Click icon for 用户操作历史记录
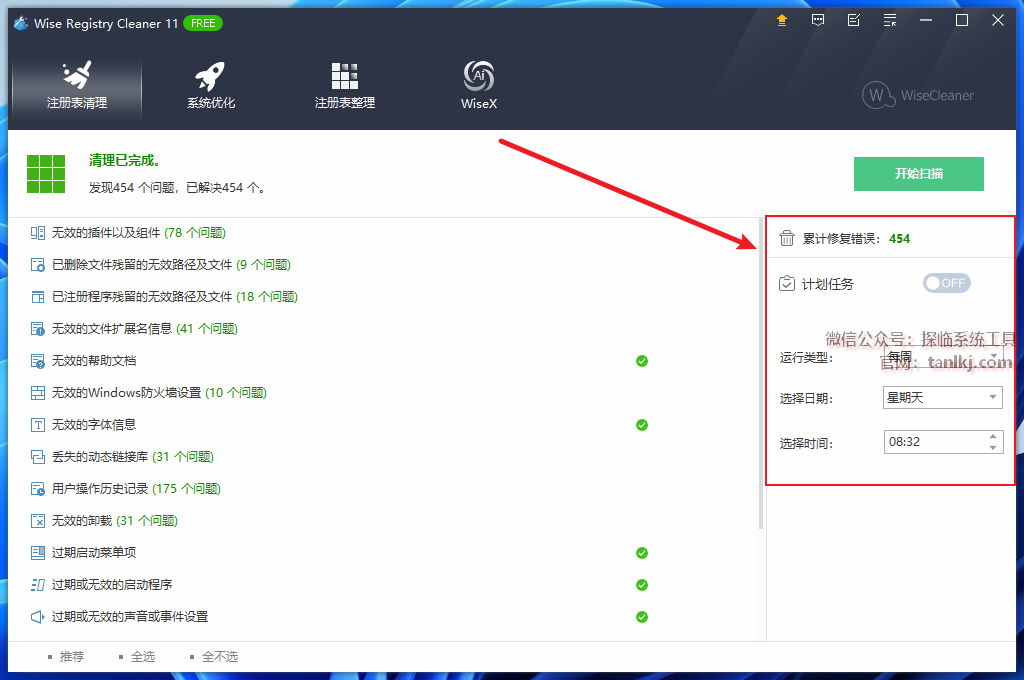 38,489
